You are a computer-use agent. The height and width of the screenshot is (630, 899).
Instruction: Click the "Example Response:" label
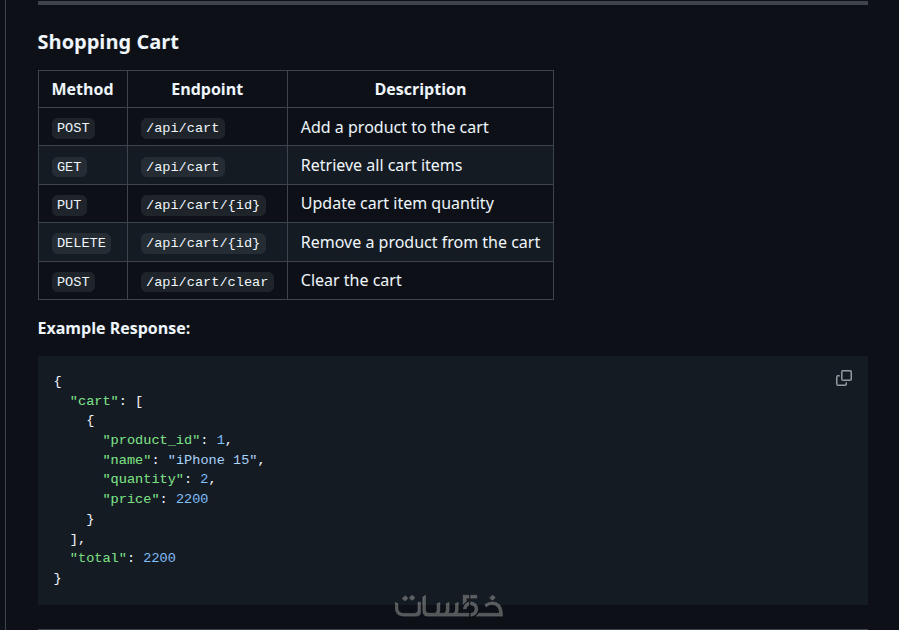point(114,328)
